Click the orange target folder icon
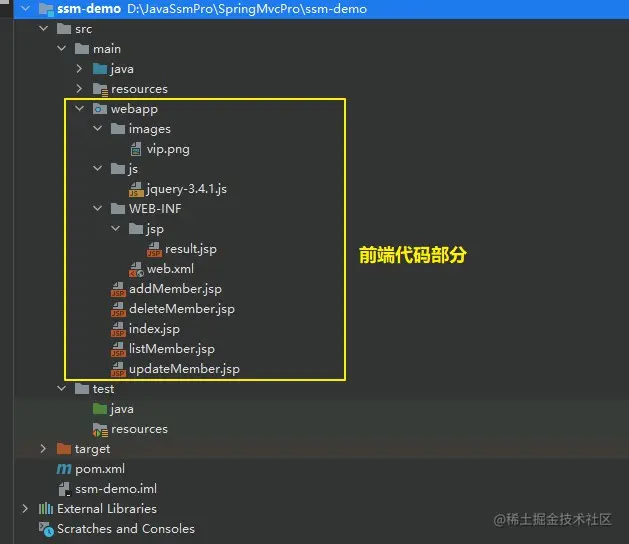The image size is (629, 544). [64, 449]
